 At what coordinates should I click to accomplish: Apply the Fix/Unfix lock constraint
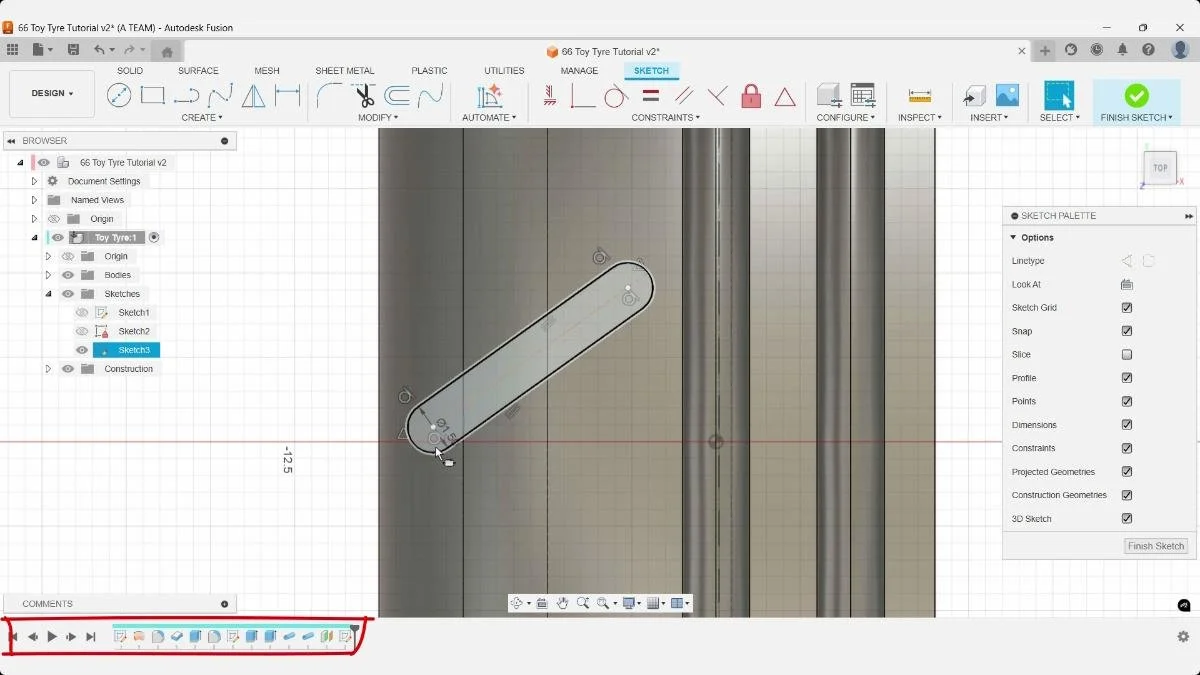[751, 96]
